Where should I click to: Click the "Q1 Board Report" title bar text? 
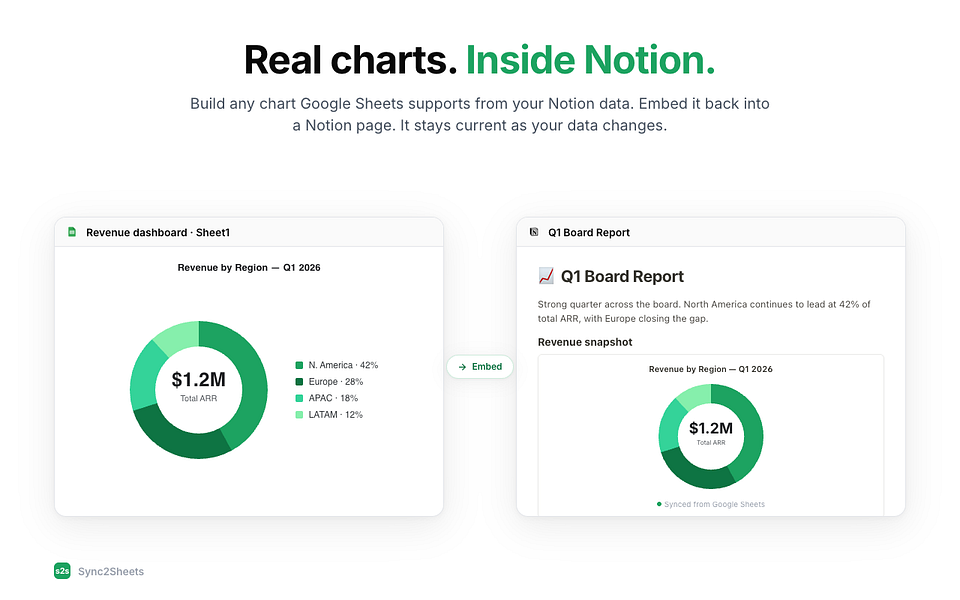pyautogui.click(x=589, y=233)
